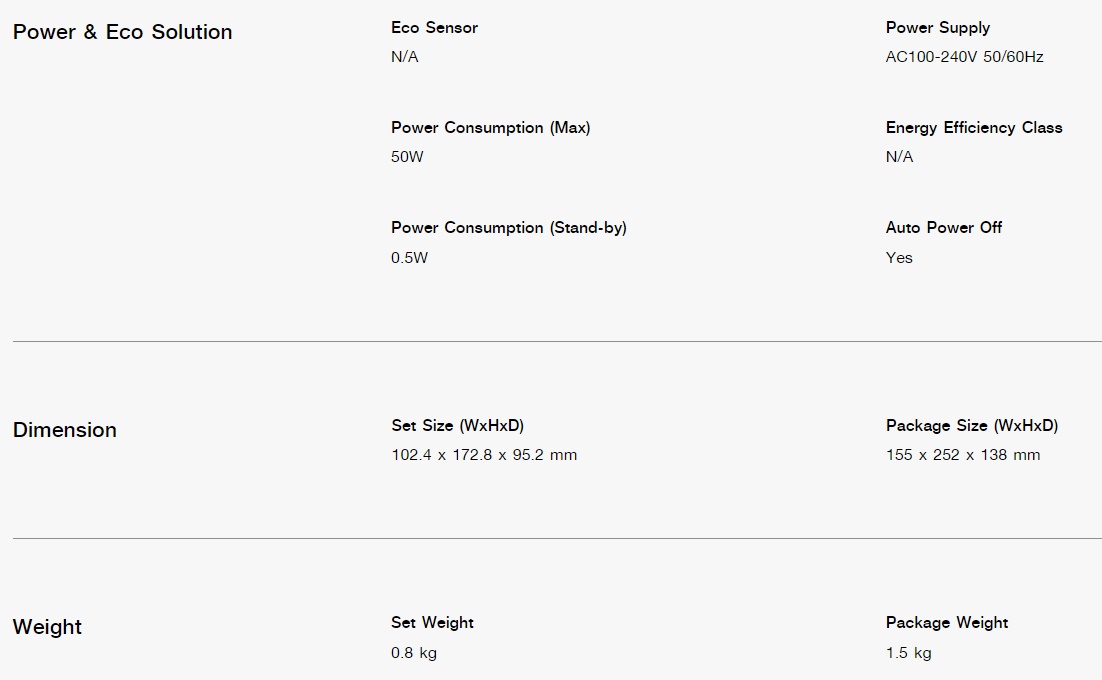Click the Weight section heading
Screen dimensions: 1102x680
point(47,627)
